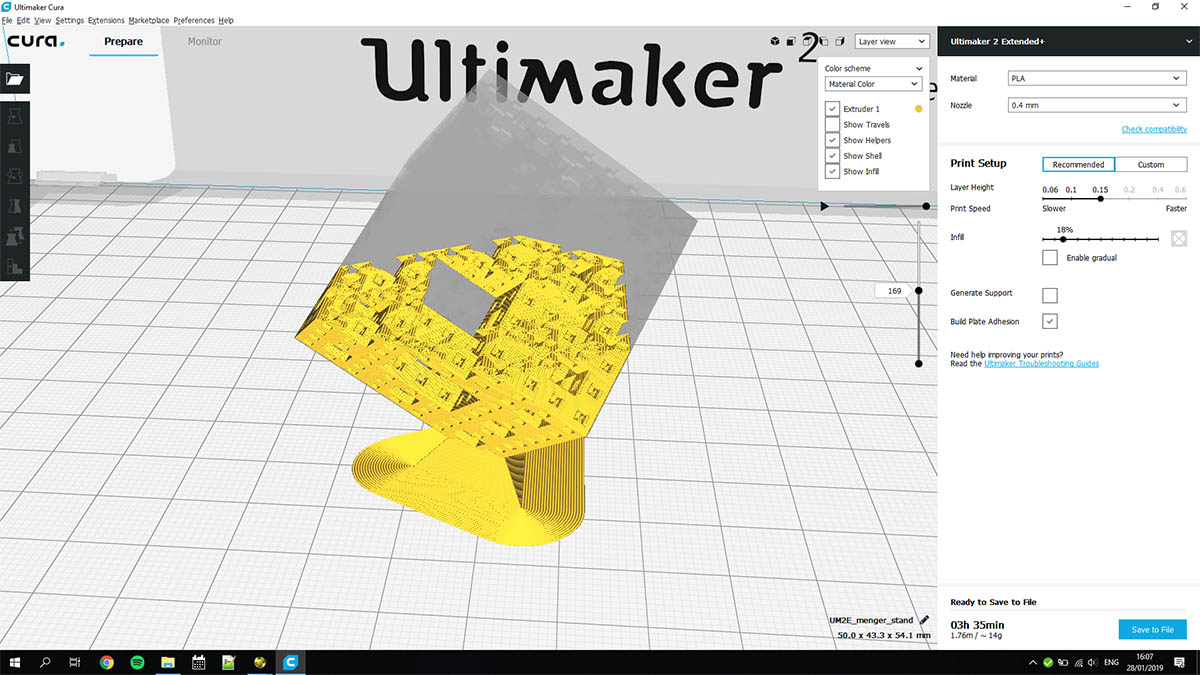Enable the Show Travels checkbox
This screenshot has height=675, width=1200.
point(832,124)
